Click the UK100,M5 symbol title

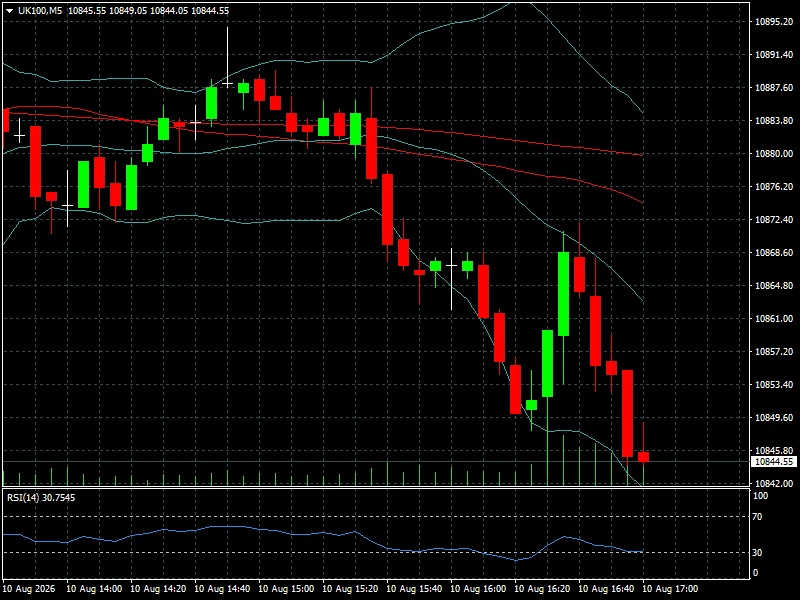click(40, 11)
